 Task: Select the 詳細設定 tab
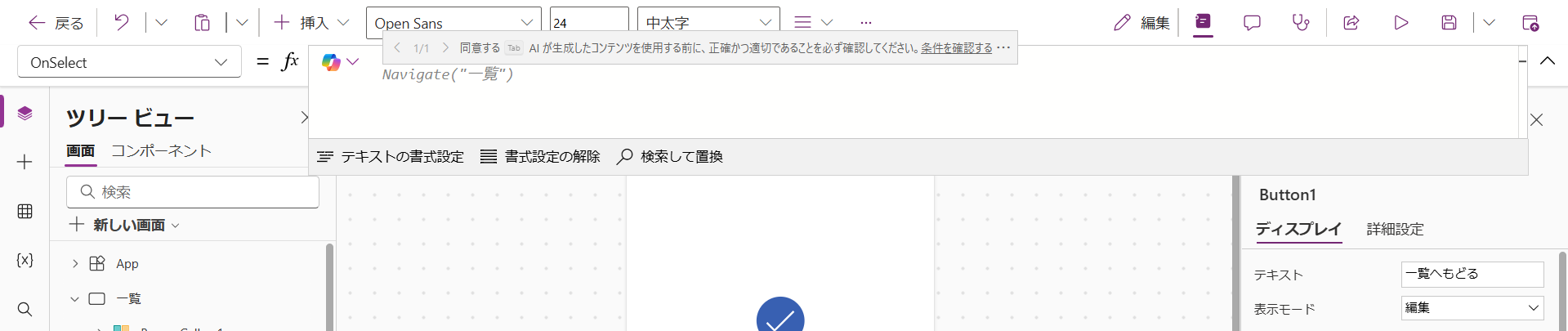[x=1396, y=230]
